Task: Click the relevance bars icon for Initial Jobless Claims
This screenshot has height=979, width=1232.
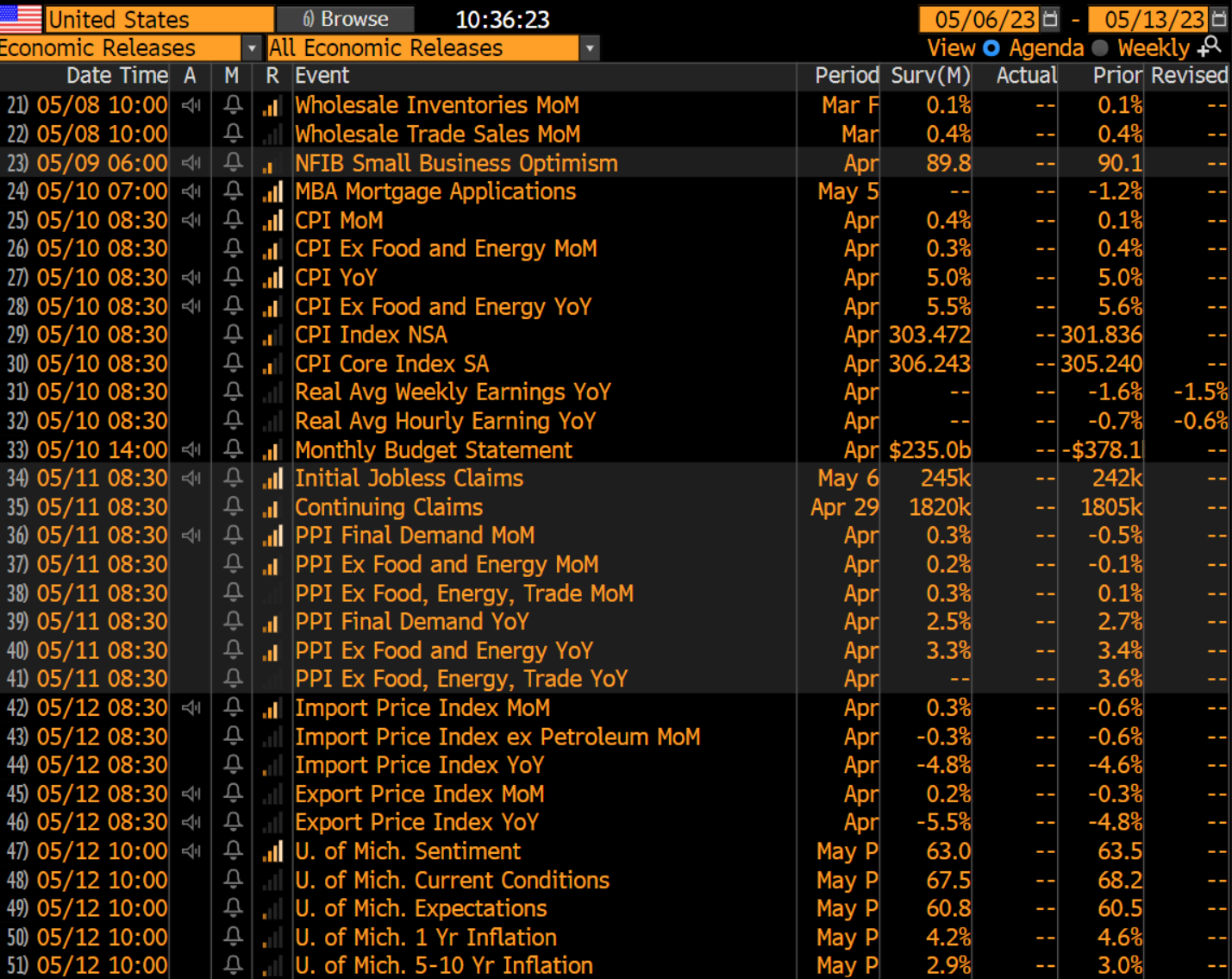Action: pos(272,479)
